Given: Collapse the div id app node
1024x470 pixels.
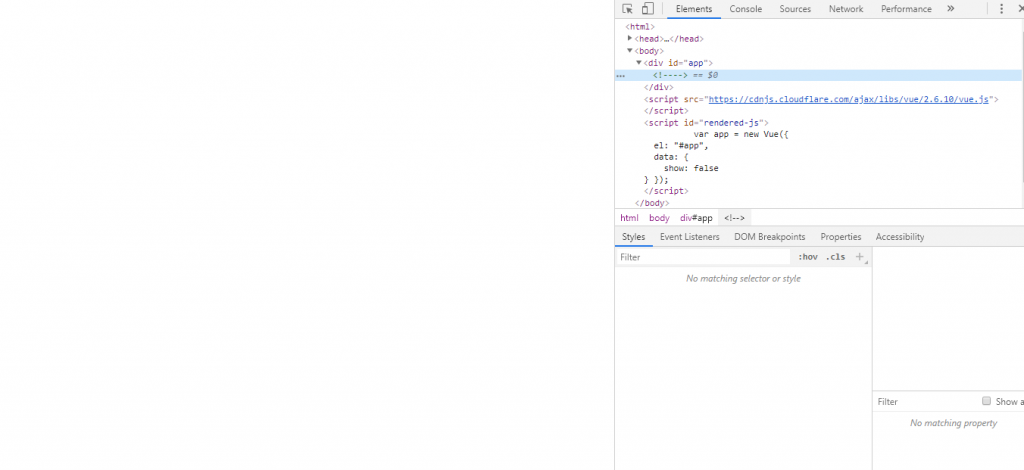Looking at the screenshot, I should tap(639, 63).
